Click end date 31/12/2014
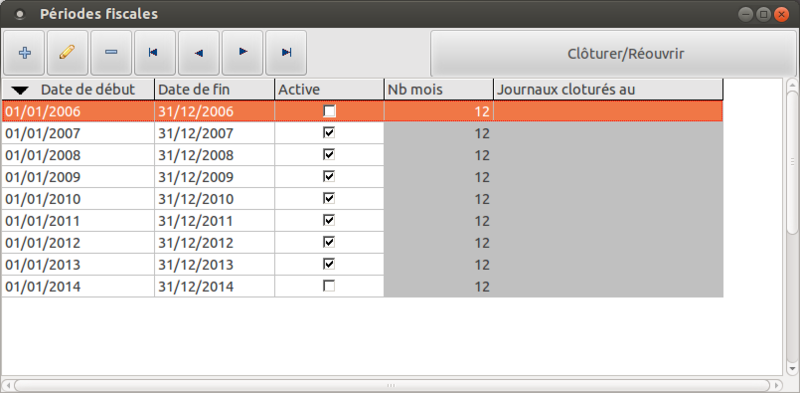 pyautogui.click(x=214, y=286)
